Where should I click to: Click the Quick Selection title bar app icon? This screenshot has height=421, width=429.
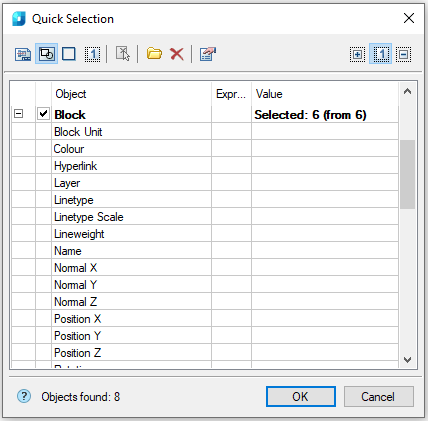coord(19,19)
